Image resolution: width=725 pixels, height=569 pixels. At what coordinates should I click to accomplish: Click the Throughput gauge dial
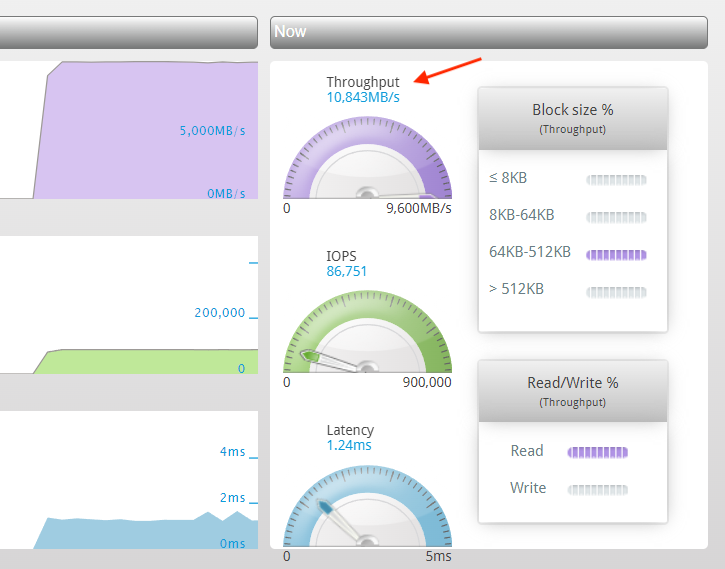click(x=368, y=158)
